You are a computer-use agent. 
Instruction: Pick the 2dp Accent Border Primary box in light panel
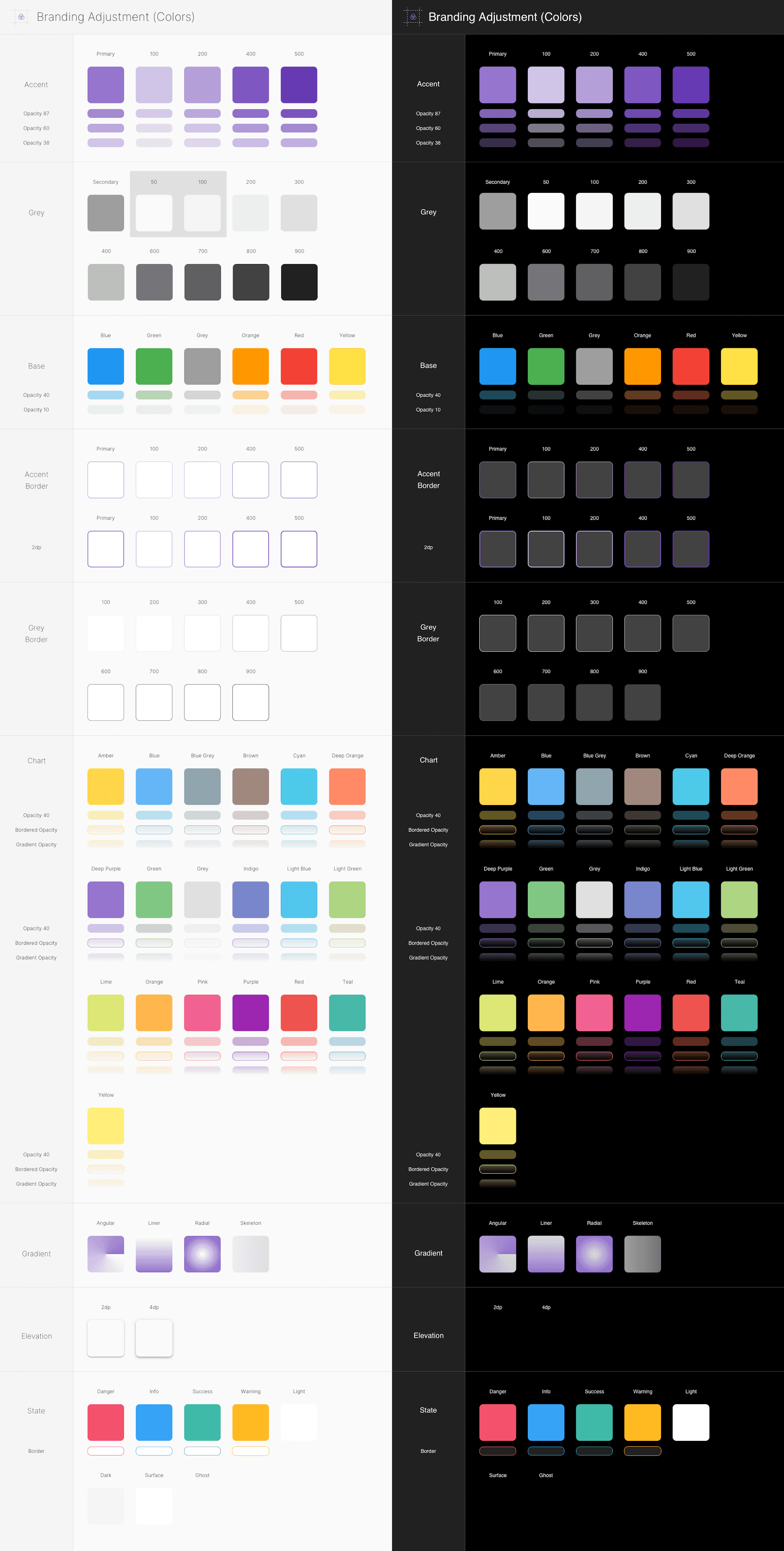pos(106,549)
